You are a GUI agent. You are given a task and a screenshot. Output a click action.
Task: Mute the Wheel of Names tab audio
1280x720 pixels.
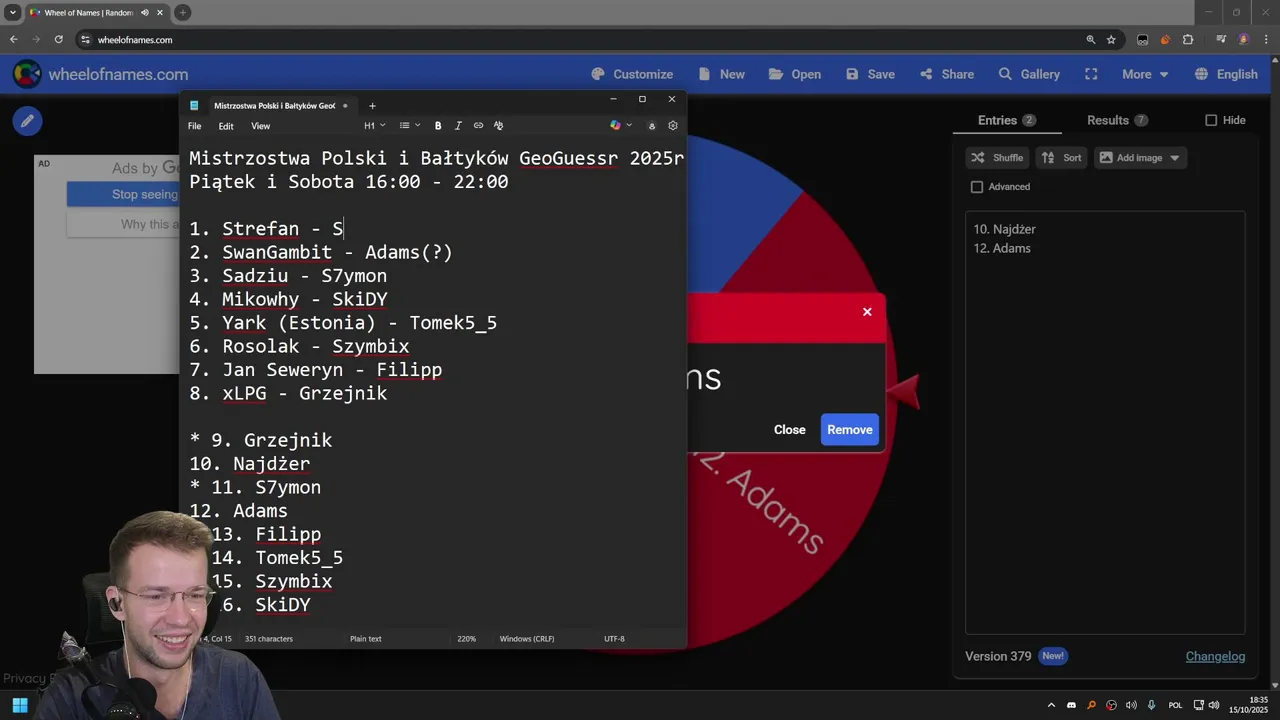(x=145, y=13)
